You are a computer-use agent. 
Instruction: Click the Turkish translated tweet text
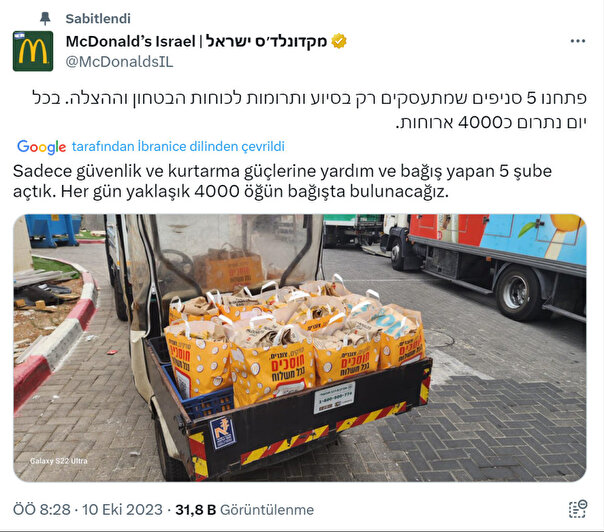[x=282, y=181]
